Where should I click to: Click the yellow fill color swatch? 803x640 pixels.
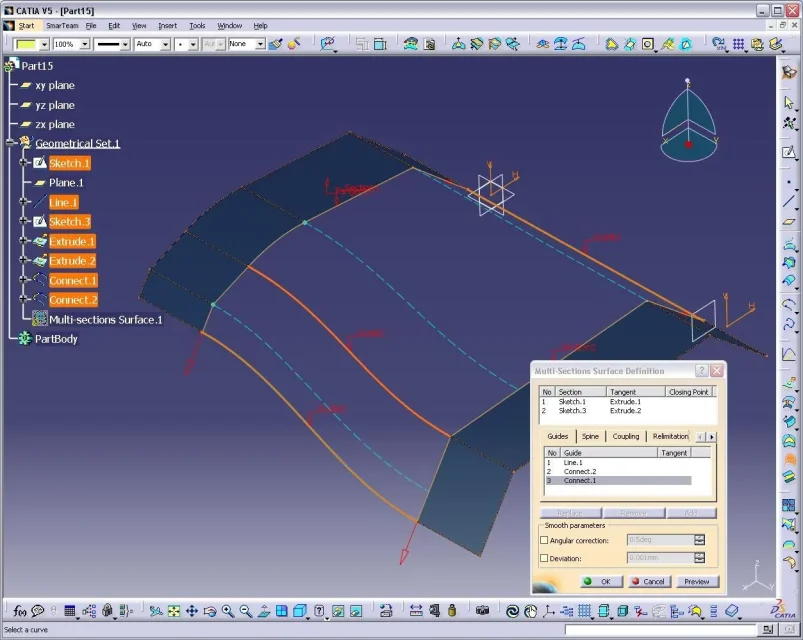27,44
